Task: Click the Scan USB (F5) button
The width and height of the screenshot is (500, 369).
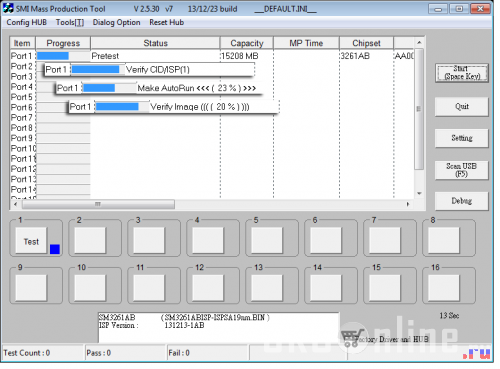Action: (x=462, y=170)
